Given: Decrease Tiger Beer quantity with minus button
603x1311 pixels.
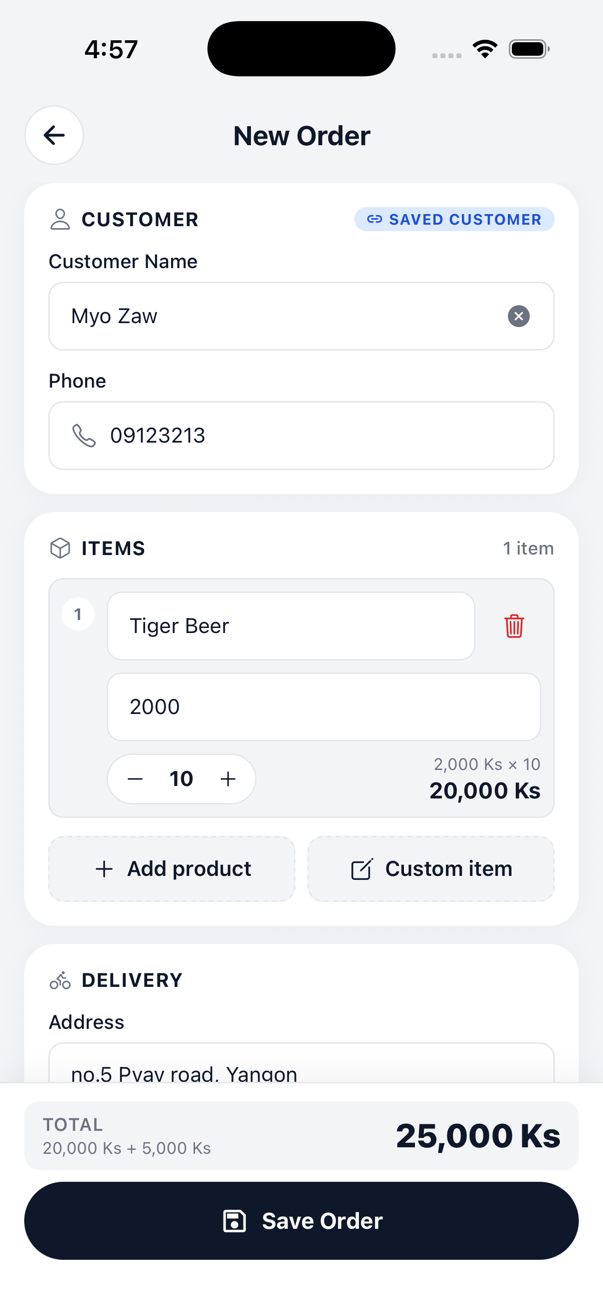Looking at the screenshot, I should pyautogui.click(x=135, y=778).
